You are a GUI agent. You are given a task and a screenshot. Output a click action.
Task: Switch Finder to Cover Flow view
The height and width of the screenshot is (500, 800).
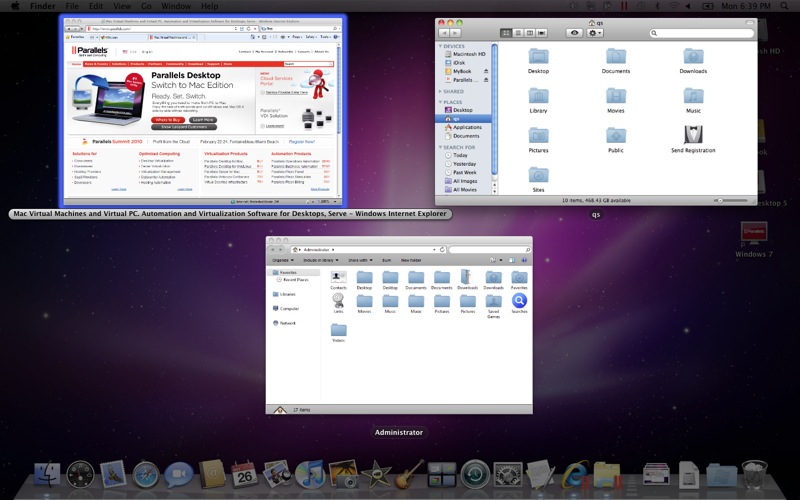click(x=542, y=33)
